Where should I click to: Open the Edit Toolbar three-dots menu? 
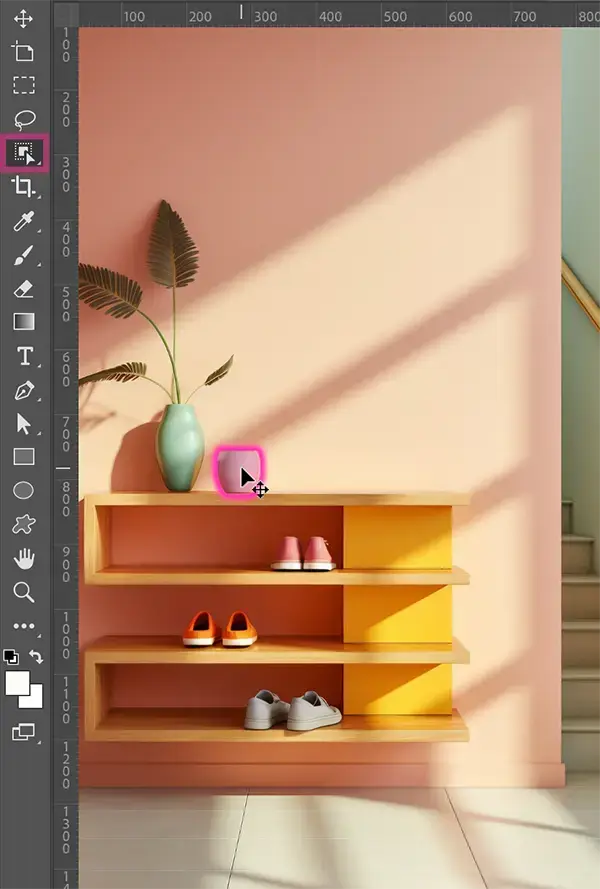(x=24, y=626)
